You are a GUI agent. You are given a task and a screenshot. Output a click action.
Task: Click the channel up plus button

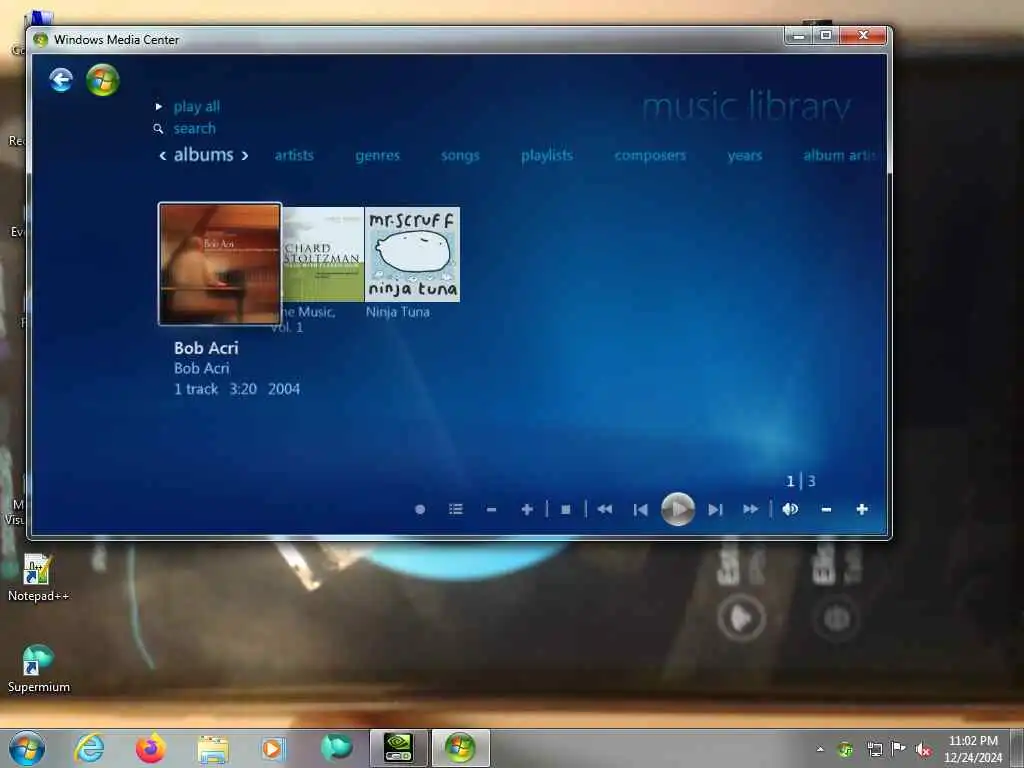(527, 509)
